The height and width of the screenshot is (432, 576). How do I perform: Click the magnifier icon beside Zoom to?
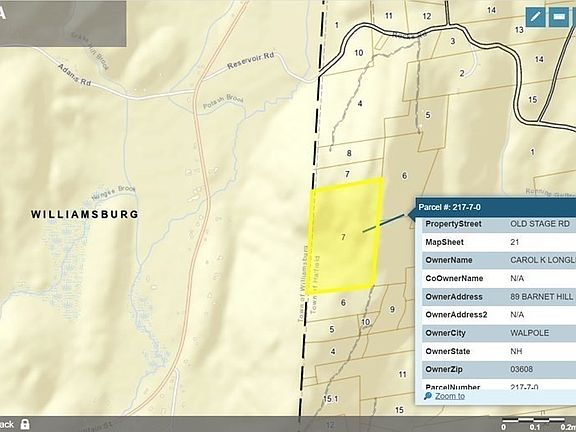tap(428, 396)
